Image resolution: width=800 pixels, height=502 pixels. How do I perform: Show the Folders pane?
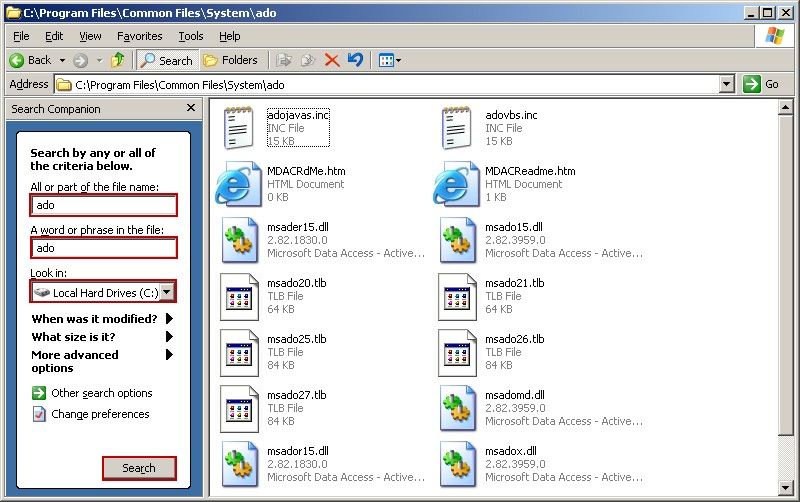pyautogui.click(x=230, y=60)
